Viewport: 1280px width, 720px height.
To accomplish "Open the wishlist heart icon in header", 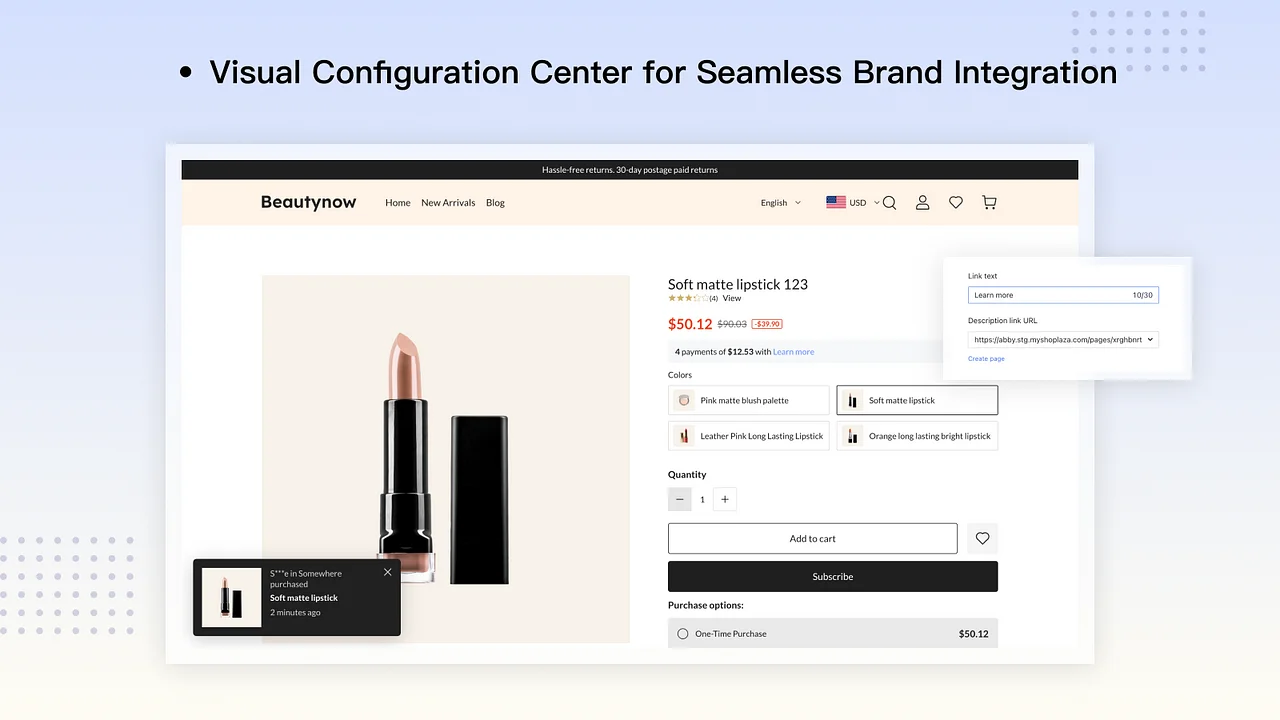I will (955, 202).
